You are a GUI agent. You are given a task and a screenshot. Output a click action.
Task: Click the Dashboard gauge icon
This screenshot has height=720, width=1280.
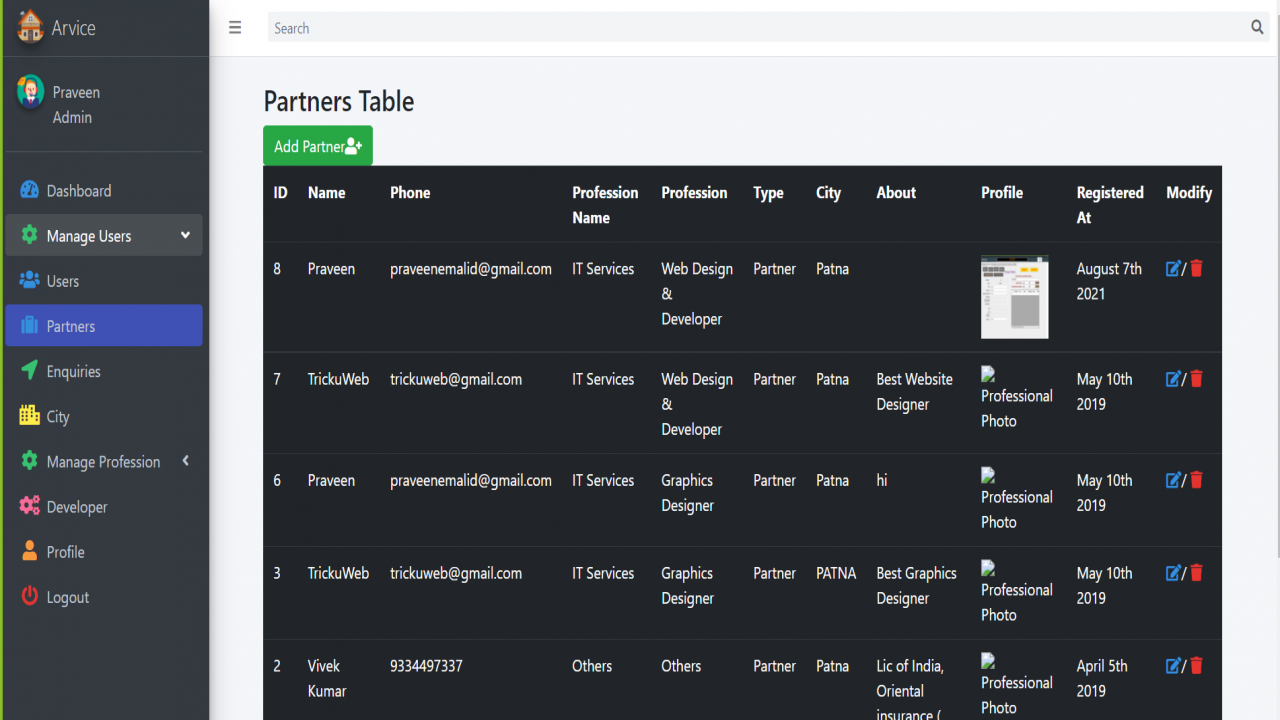(x=29, y=190)
